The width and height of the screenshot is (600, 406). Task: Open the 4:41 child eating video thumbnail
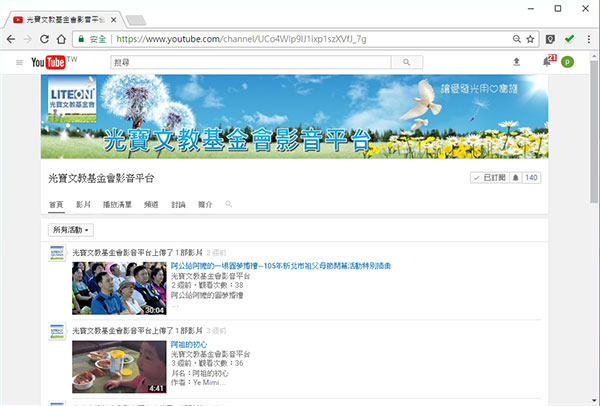point(119,367)
